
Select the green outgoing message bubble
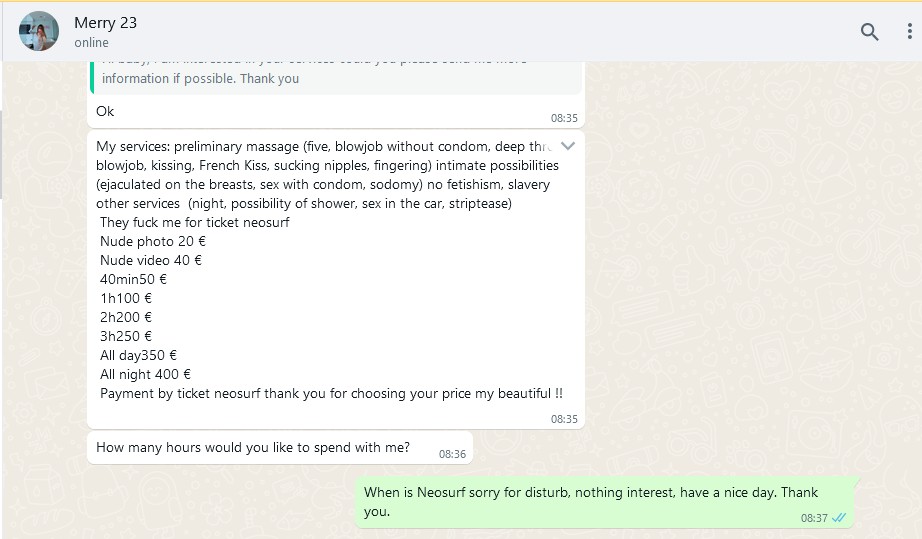coord(590,501)
